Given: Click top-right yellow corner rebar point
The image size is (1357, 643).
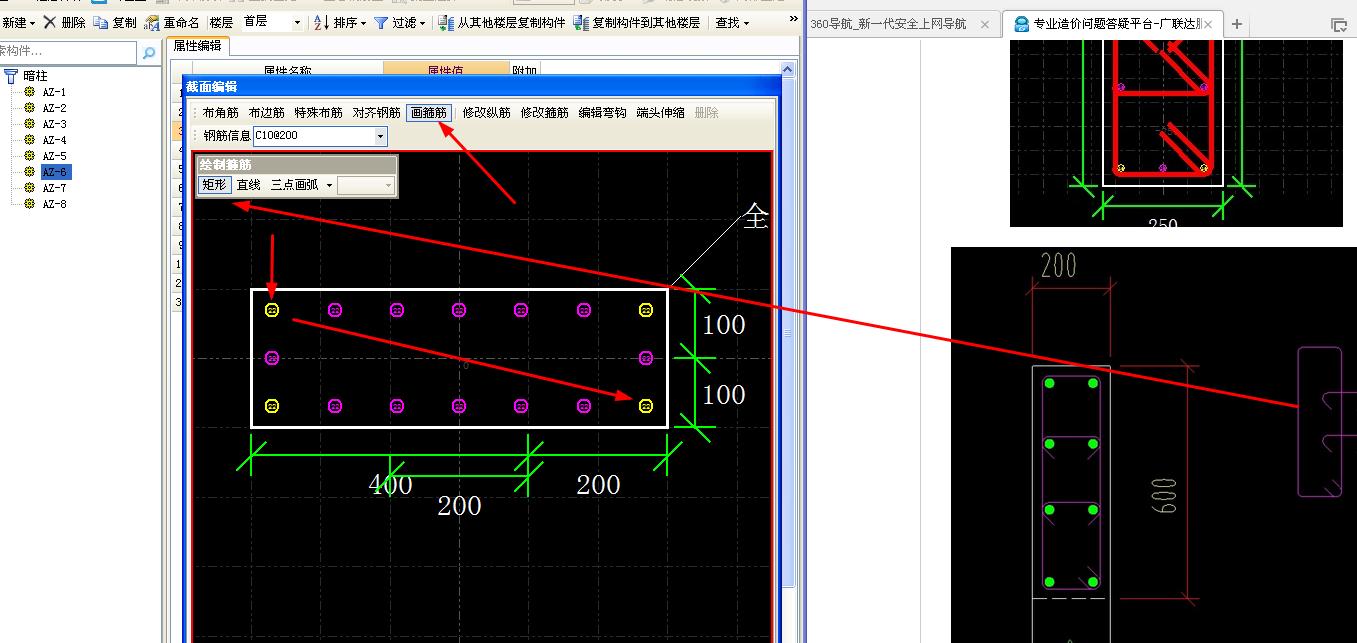Looking at the screenshot, I should [646, 311].
